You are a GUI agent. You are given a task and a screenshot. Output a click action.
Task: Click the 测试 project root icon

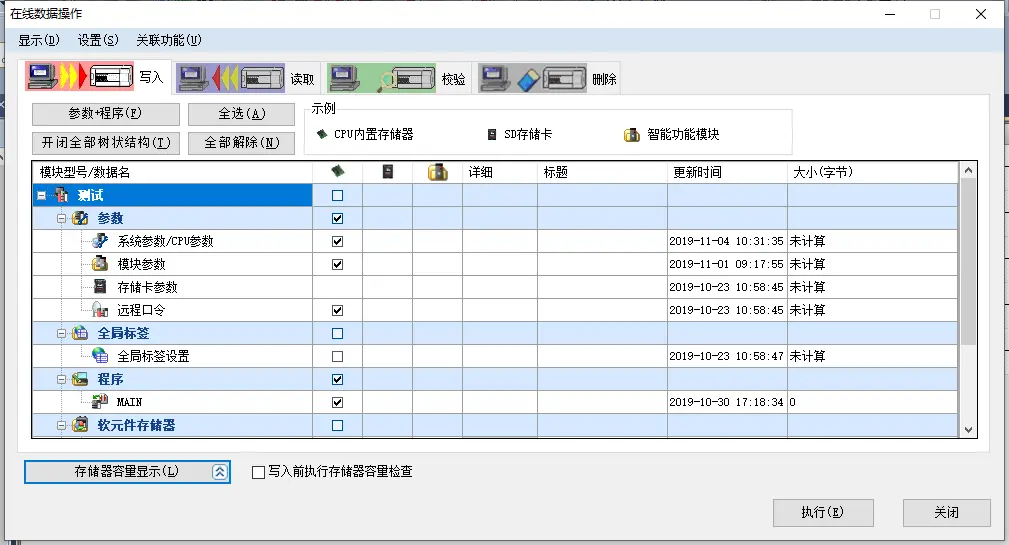(x=62, y=195)
